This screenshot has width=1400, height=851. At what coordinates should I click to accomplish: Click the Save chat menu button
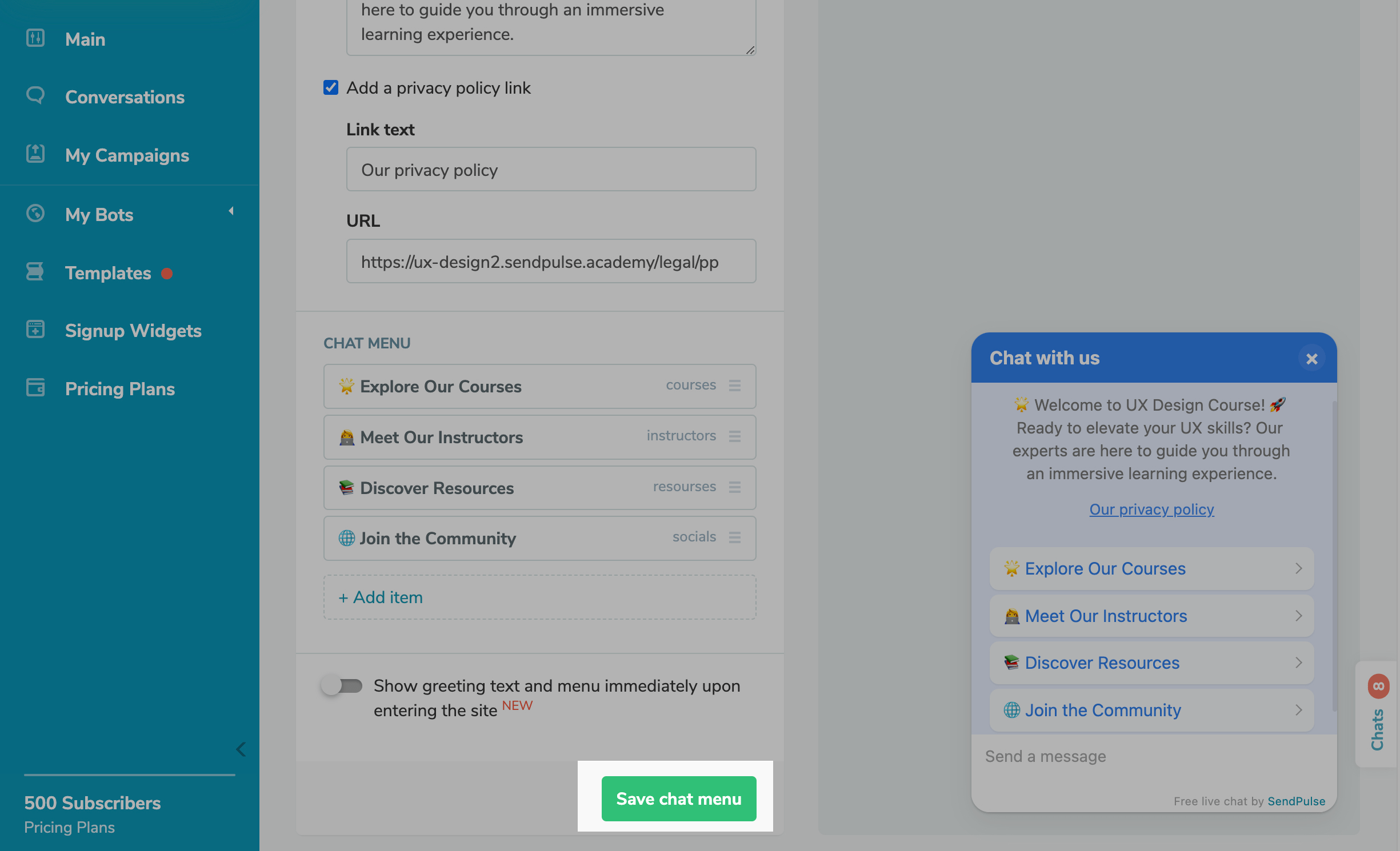[x=678, y=798]
